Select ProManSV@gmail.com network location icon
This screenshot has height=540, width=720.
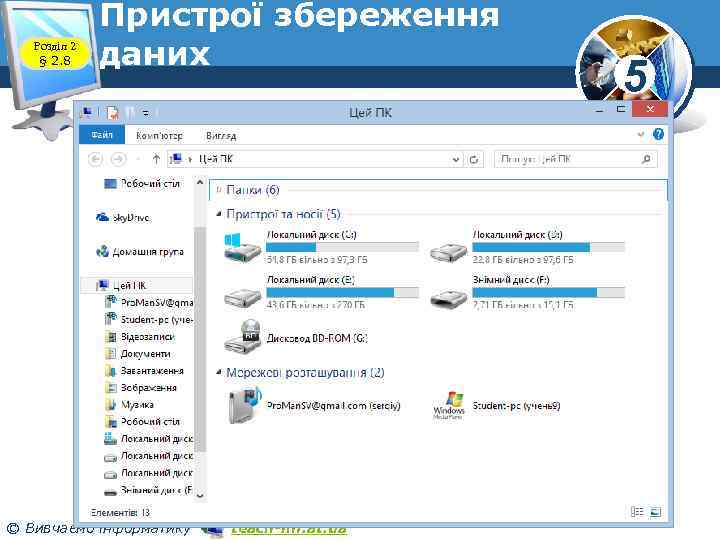pyautogui.click(x=244, y=405)
